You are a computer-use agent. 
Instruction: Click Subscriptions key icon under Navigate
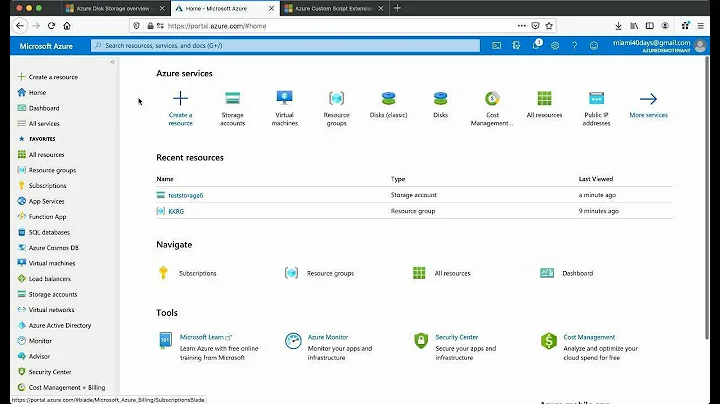pos(163,273)
